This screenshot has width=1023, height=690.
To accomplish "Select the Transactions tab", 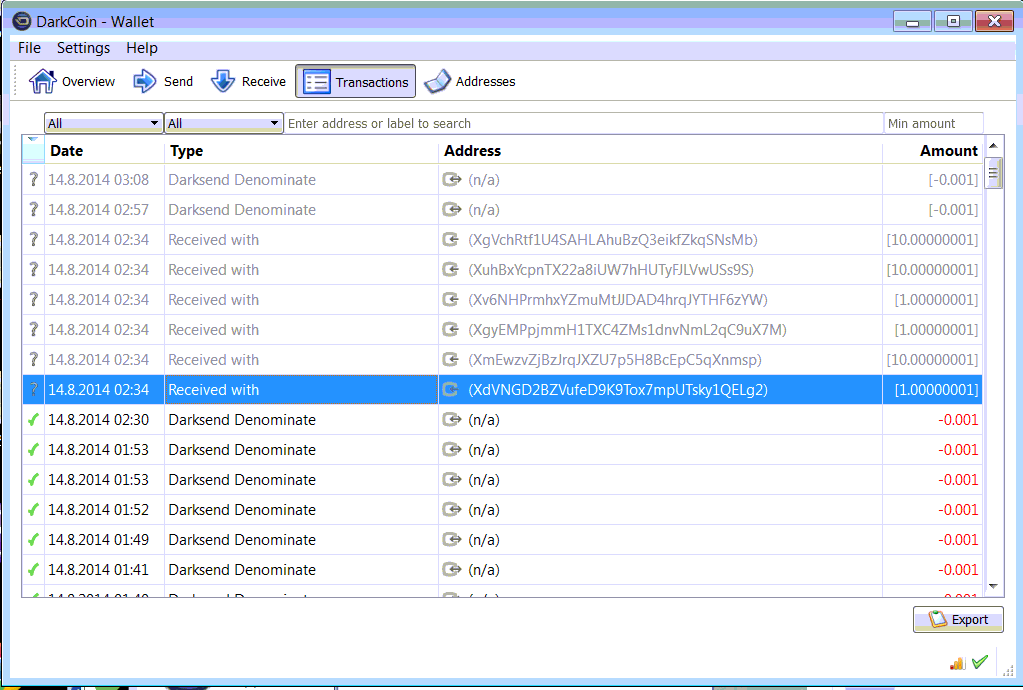I will click(356, 82).
